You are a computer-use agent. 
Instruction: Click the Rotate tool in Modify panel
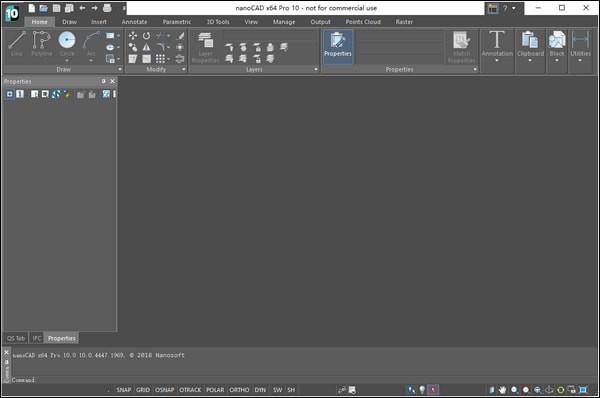point(147,36)
